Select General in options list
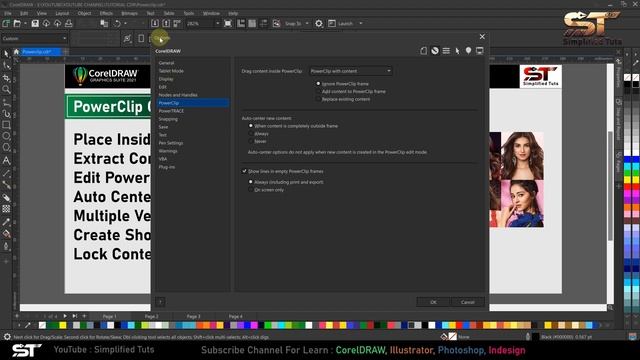The width and height of the screenshot is (640, 360). click(x=166, y=63)
